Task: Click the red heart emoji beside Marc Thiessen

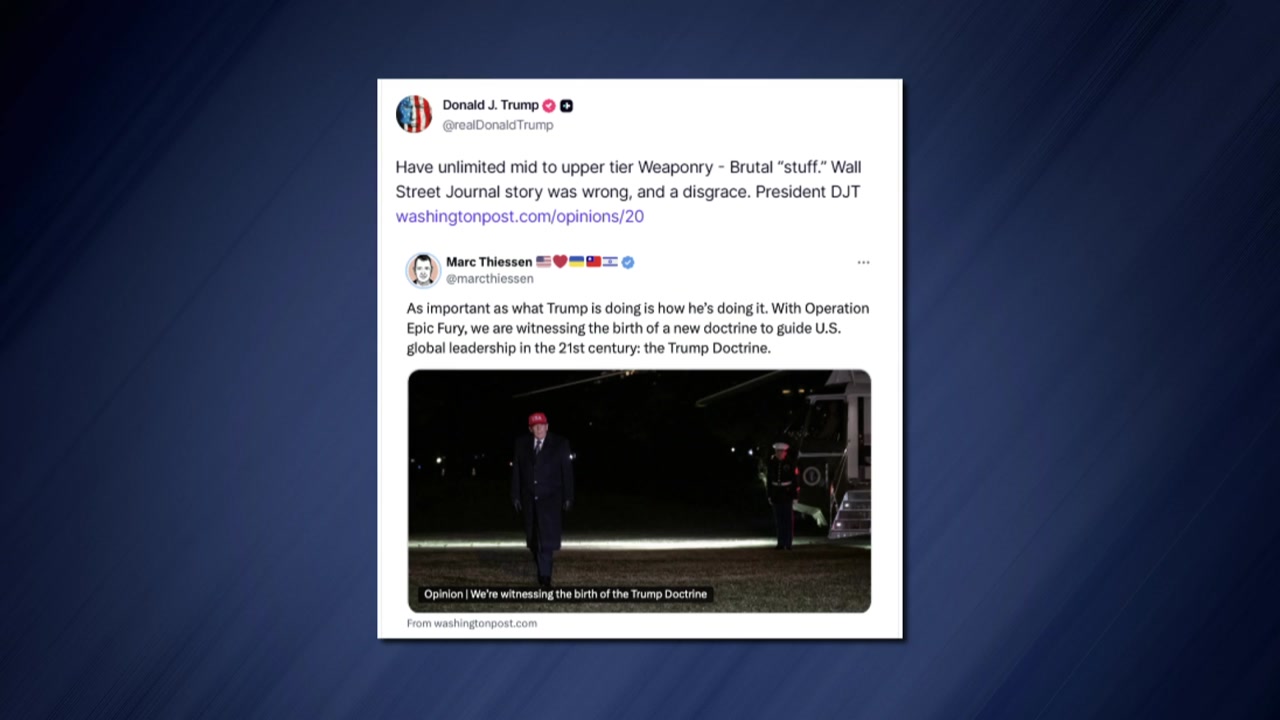Action: coord(560,262)
